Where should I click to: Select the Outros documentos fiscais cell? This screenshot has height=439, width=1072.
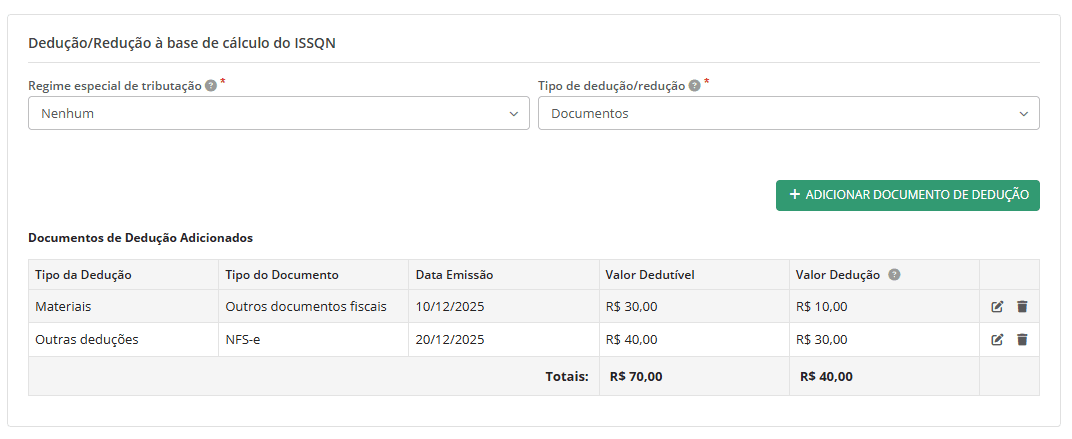[x=306, y=307]
